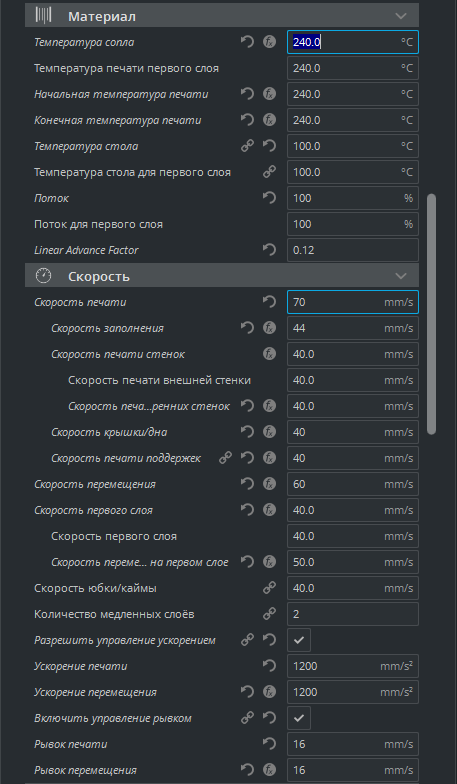The image size is (457, 784).
Task: Reset Ускорение печати value
Action: click(x=270, y=666)
